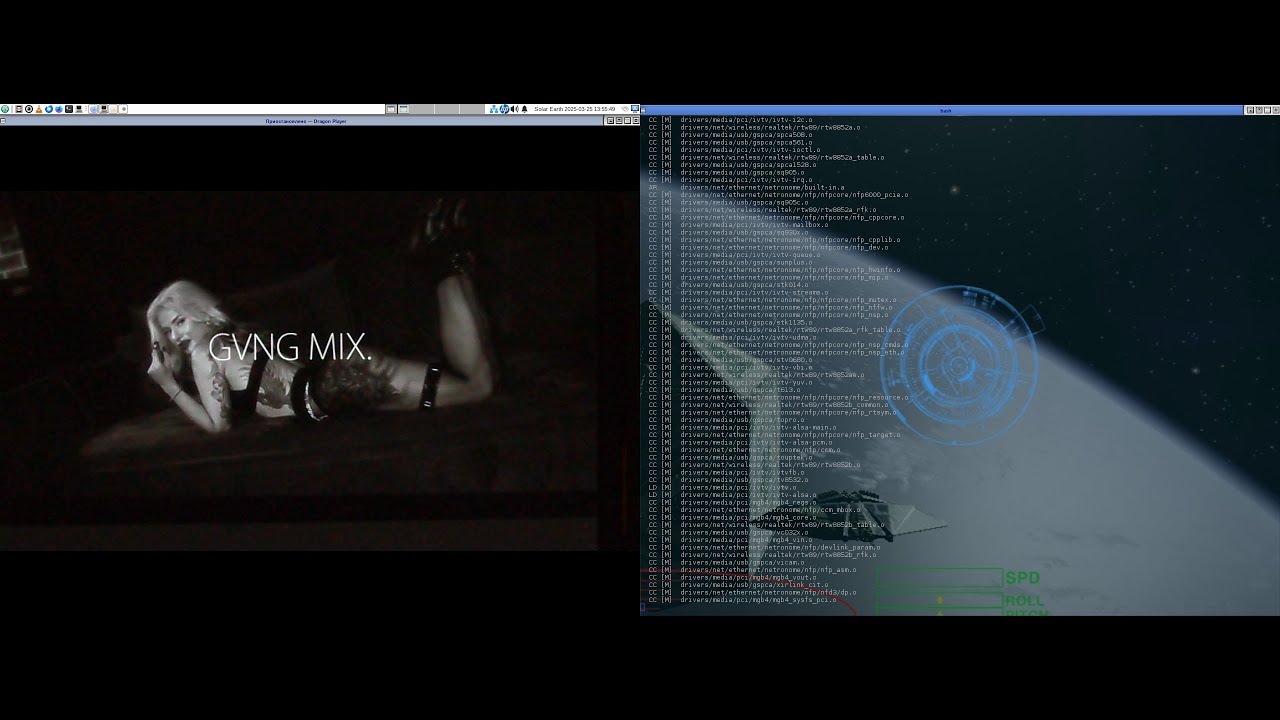Image resolution: width=1280 pixels, height=720 pixels.
Task: Maximize the Dragon Player window
Action: pyautogui.click(x=627, y=120)
